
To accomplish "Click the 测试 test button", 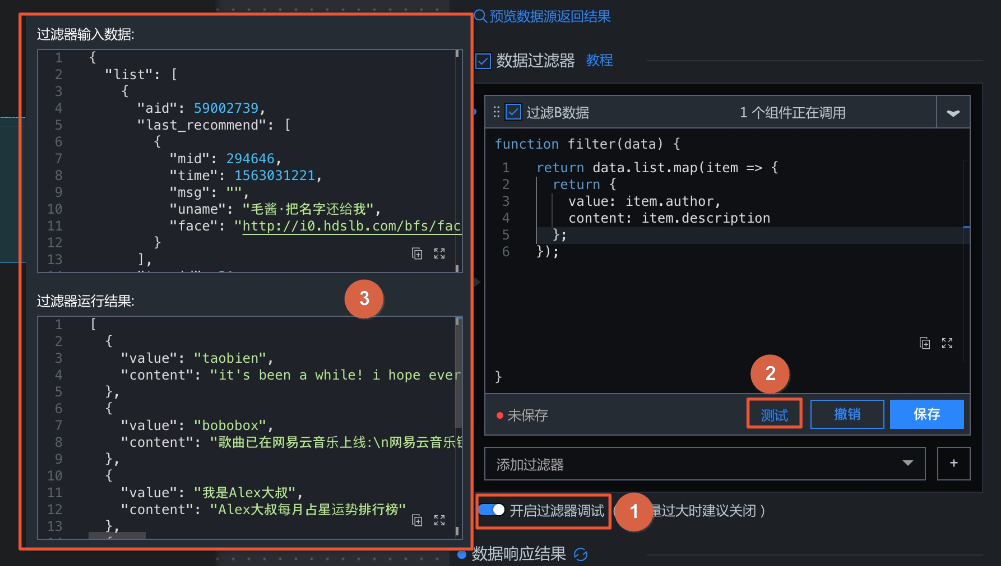I will (x=774, y=415).
